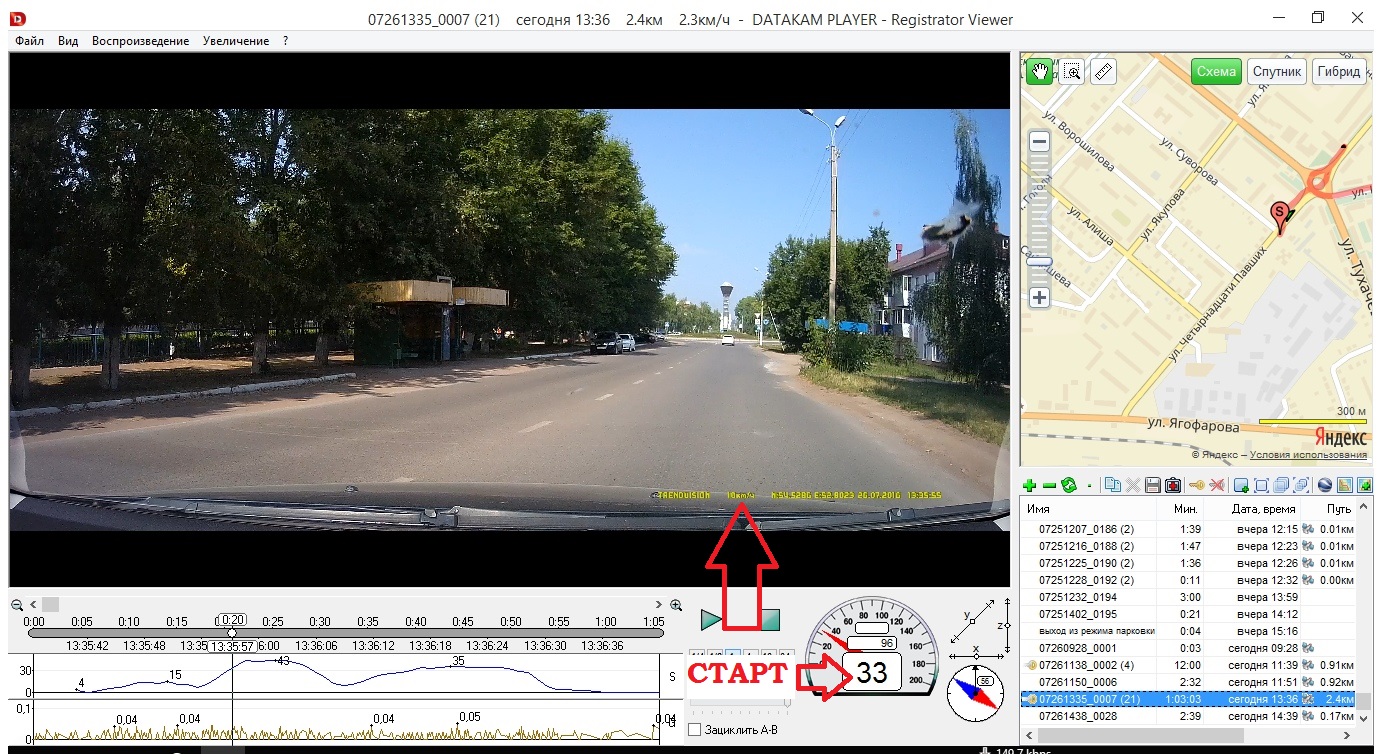Viewport: 1382px width, 754px height.
Task: Pick the ruler measurement tool
Action: 1103,72
